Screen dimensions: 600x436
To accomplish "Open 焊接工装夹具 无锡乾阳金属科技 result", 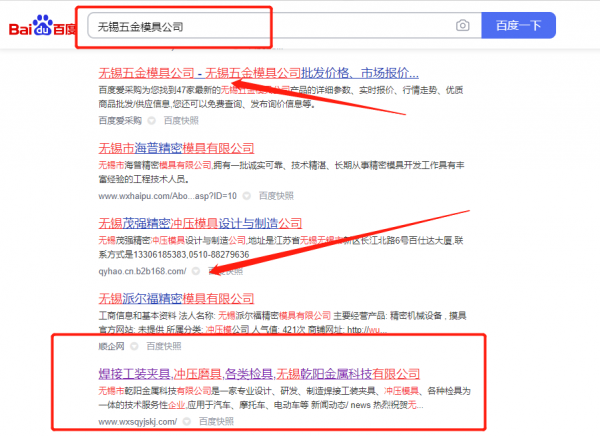I will [x=259, y=374].
